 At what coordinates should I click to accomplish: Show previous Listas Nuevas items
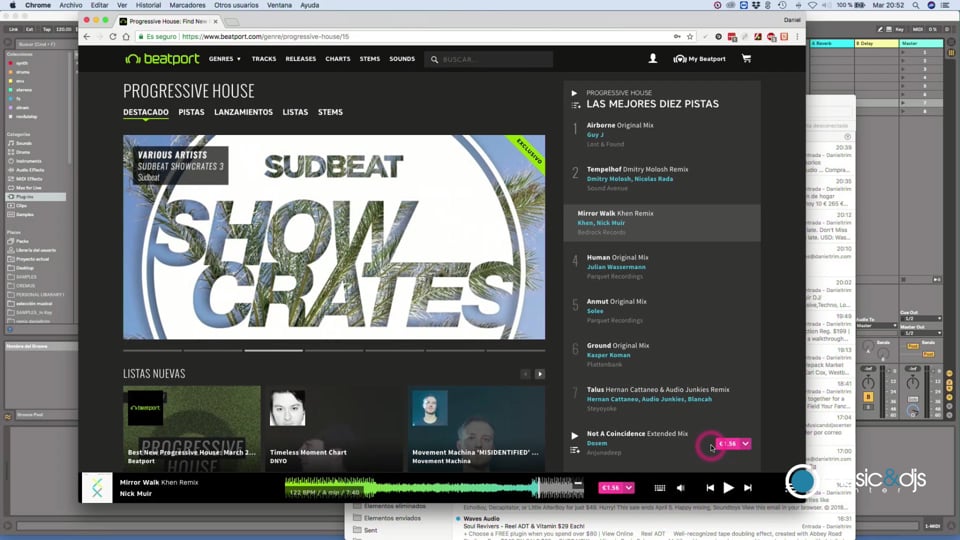525,374
